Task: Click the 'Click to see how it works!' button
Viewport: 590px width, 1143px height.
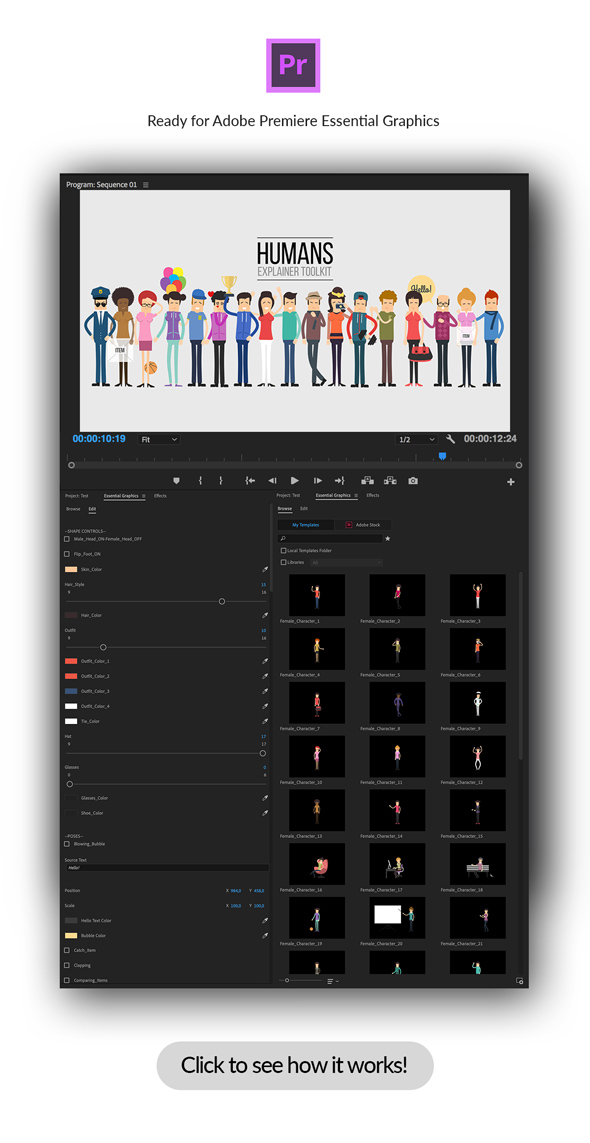Action: point(295,1065)
